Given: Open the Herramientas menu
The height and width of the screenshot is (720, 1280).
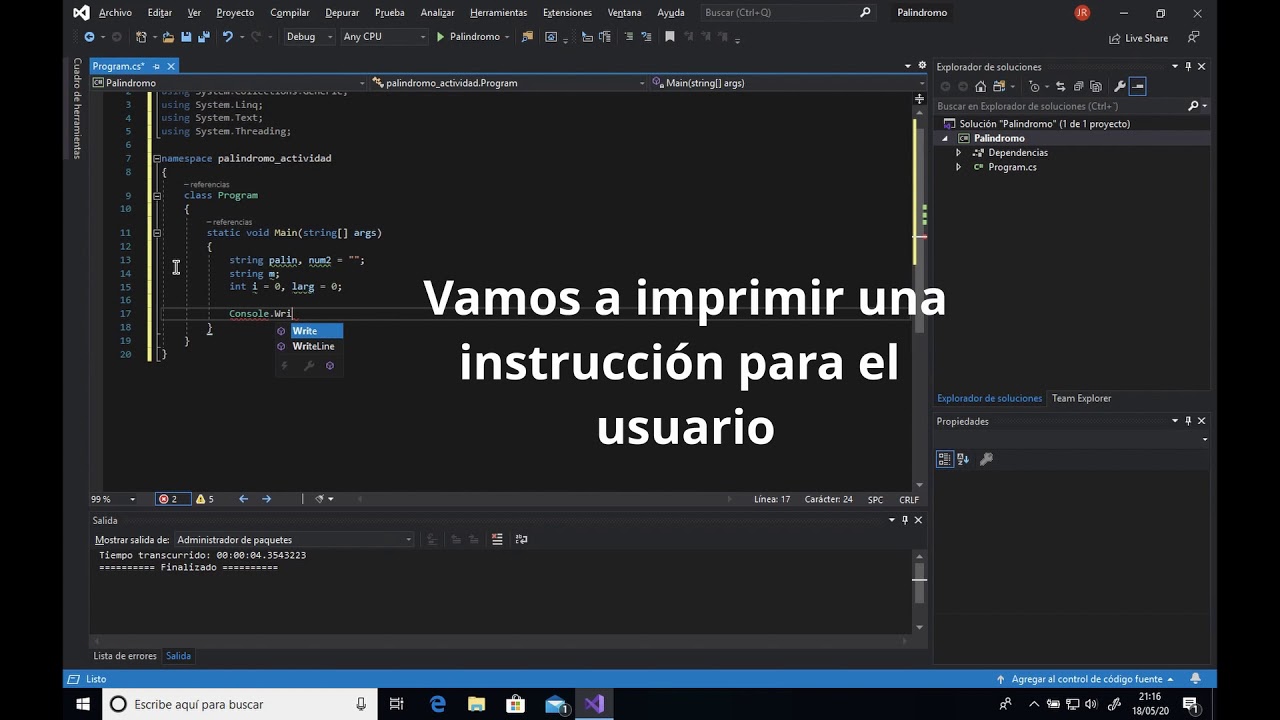Looking at the screenshot, I should (x=498, y=13).
